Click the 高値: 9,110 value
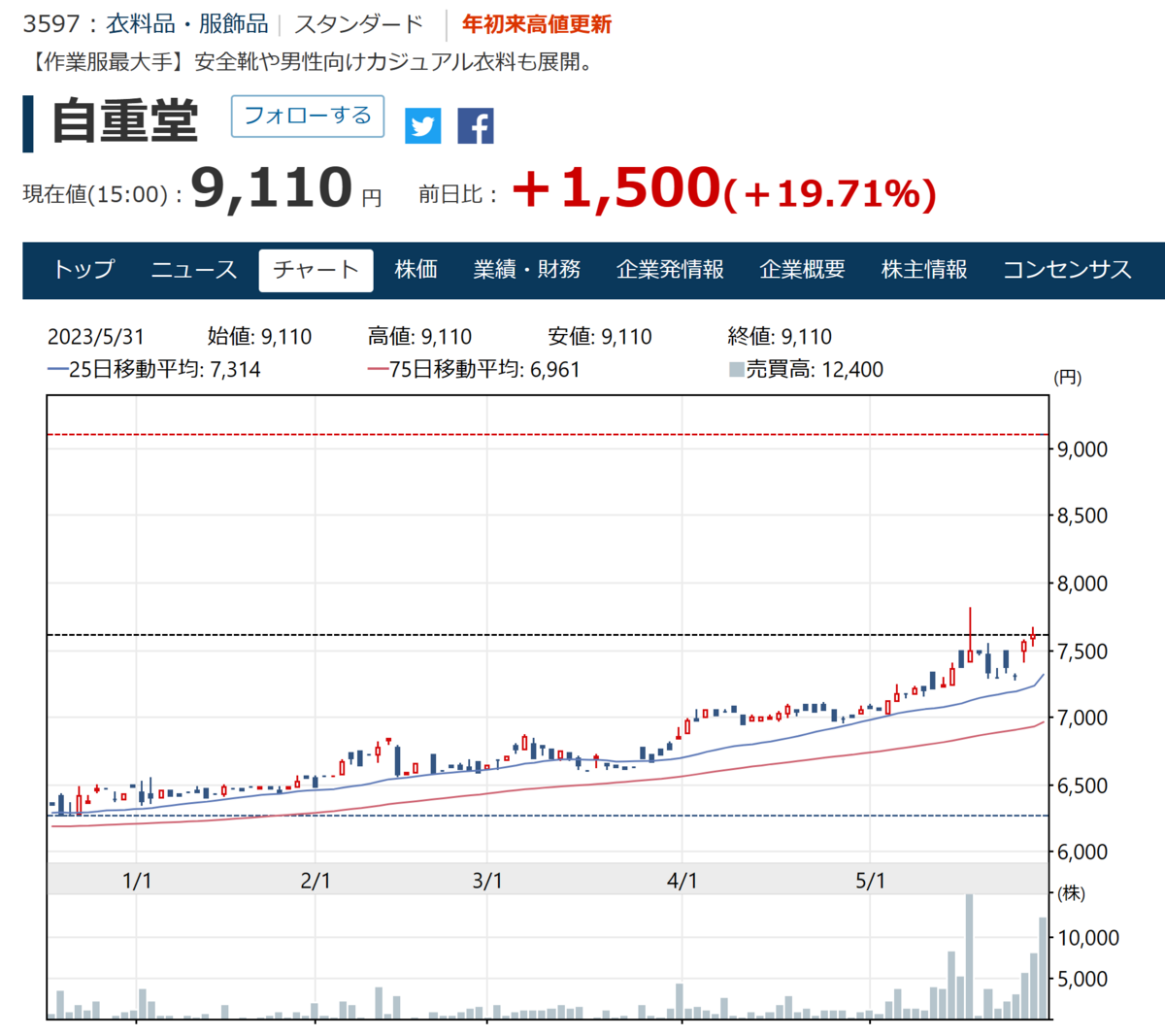 point(419,337)
